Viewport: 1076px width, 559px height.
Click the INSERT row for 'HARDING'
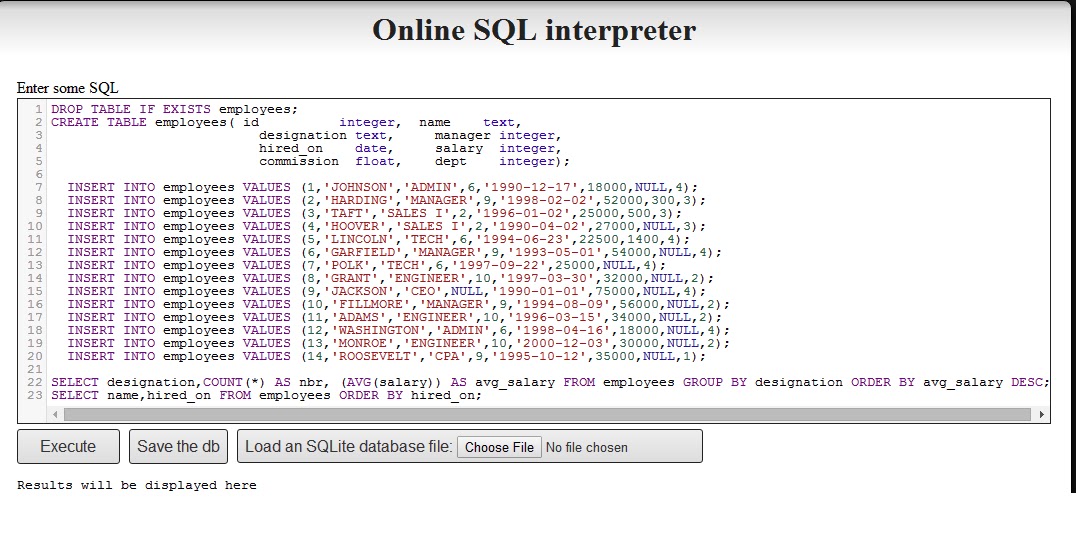pos(386,200)
